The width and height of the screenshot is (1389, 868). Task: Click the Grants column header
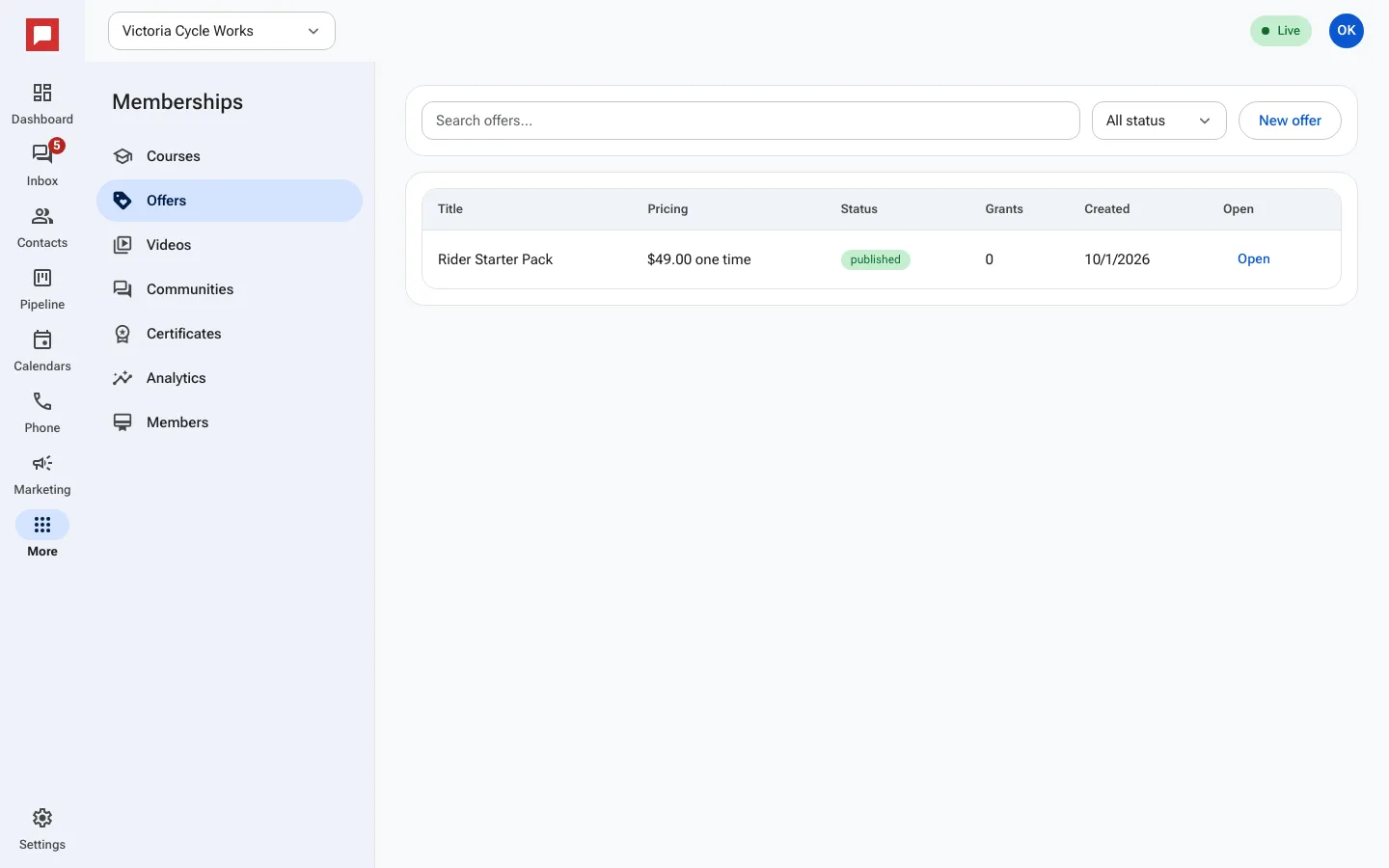coord(1004,209)
